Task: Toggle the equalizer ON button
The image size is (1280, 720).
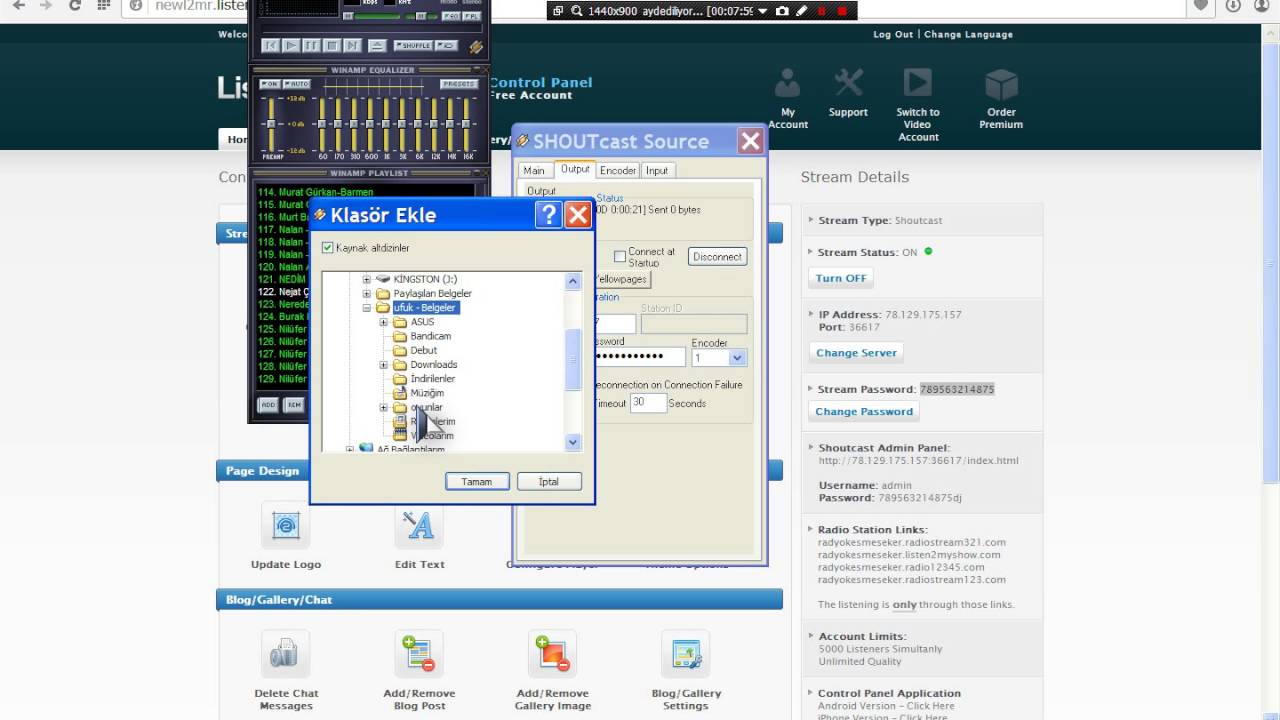Action: click(270, 84)
